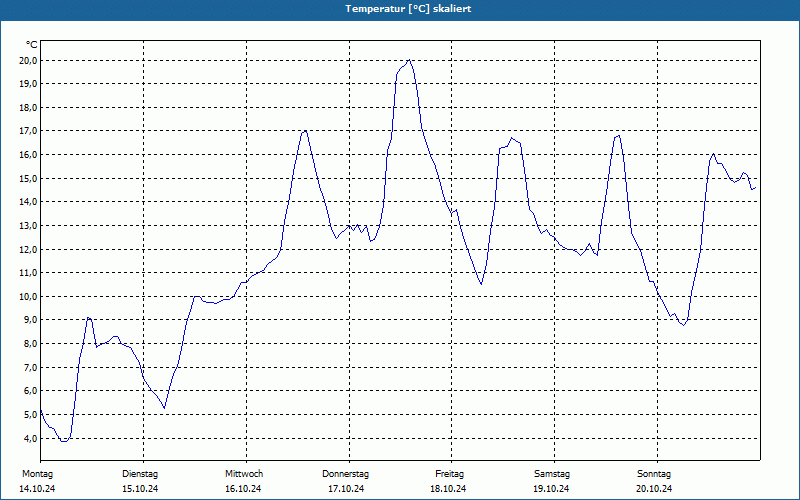Click the date 17.10.24
This screenshot has width=800, height=500.
tap(346, 489)
